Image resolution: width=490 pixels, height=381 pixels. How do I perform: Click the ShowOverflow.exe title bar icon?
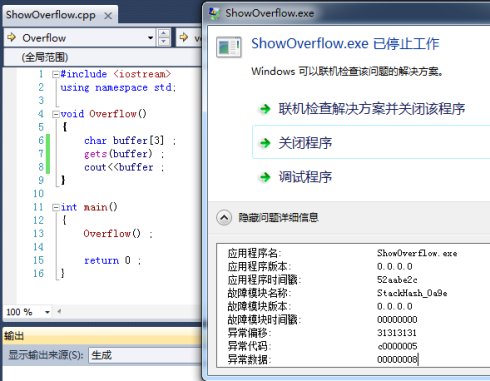214,13
